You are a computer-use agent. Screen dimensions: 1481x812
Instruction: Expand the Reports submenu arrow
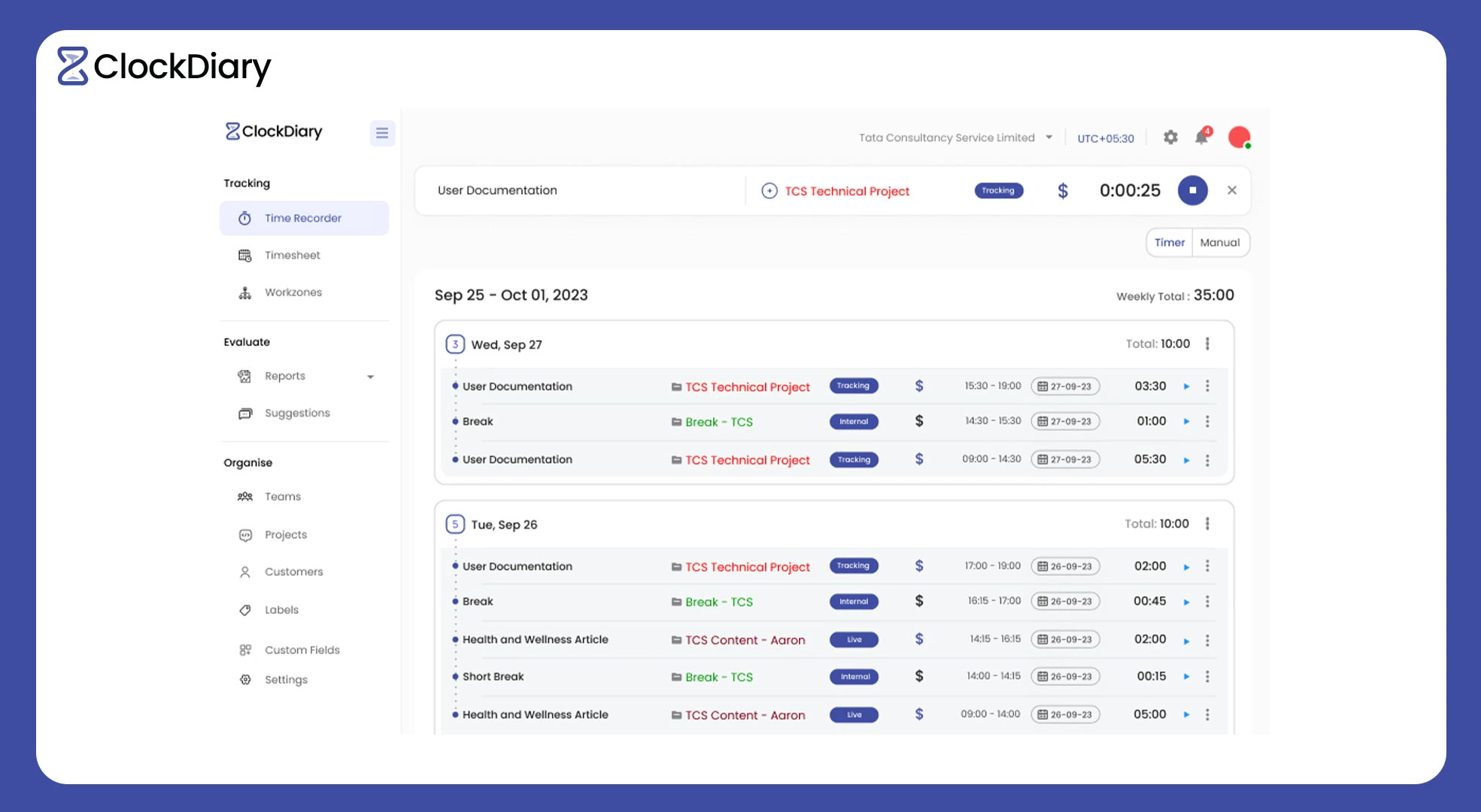point(370,377)
